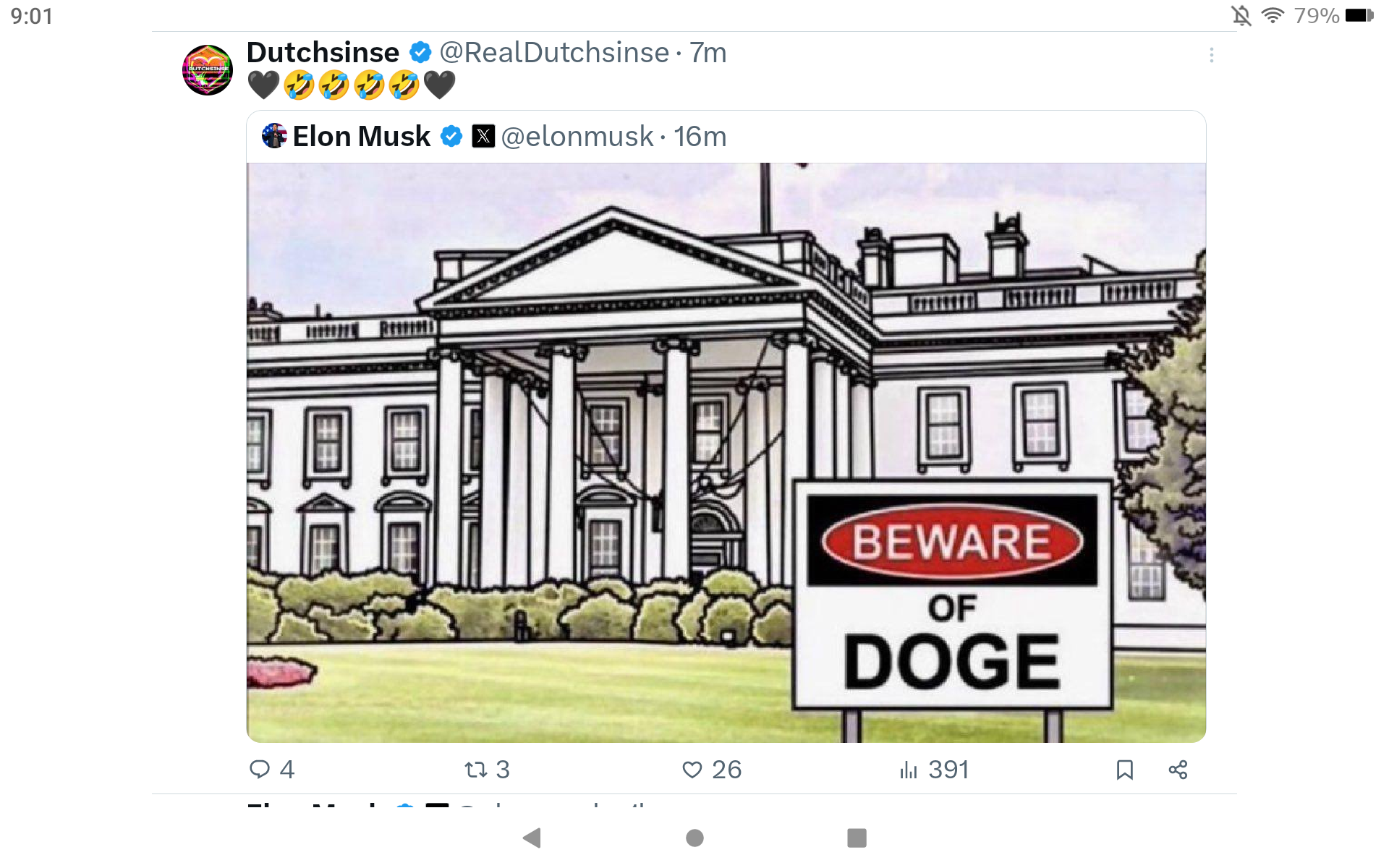The image size is (1389, 868).
Task: Tap the share icon
Action: click(1178, 770)
